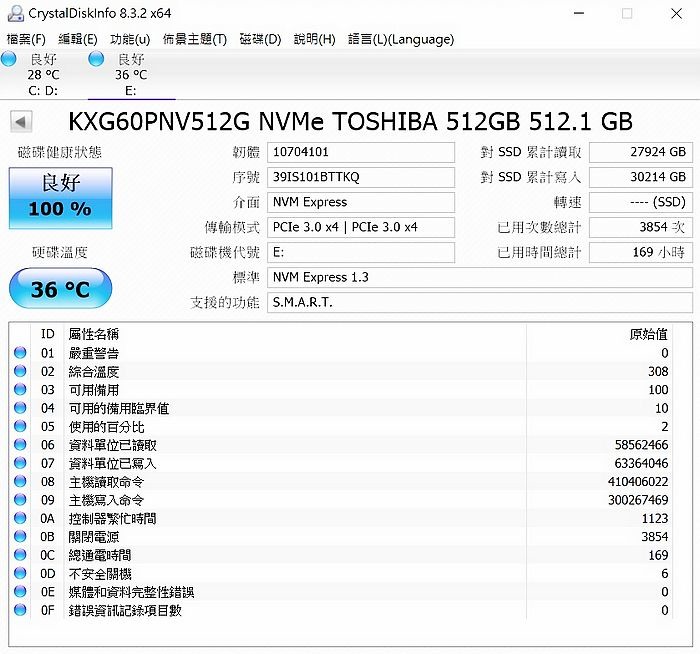Click the ID column header
Screen dimensions: 700x654
coord(47,334)
